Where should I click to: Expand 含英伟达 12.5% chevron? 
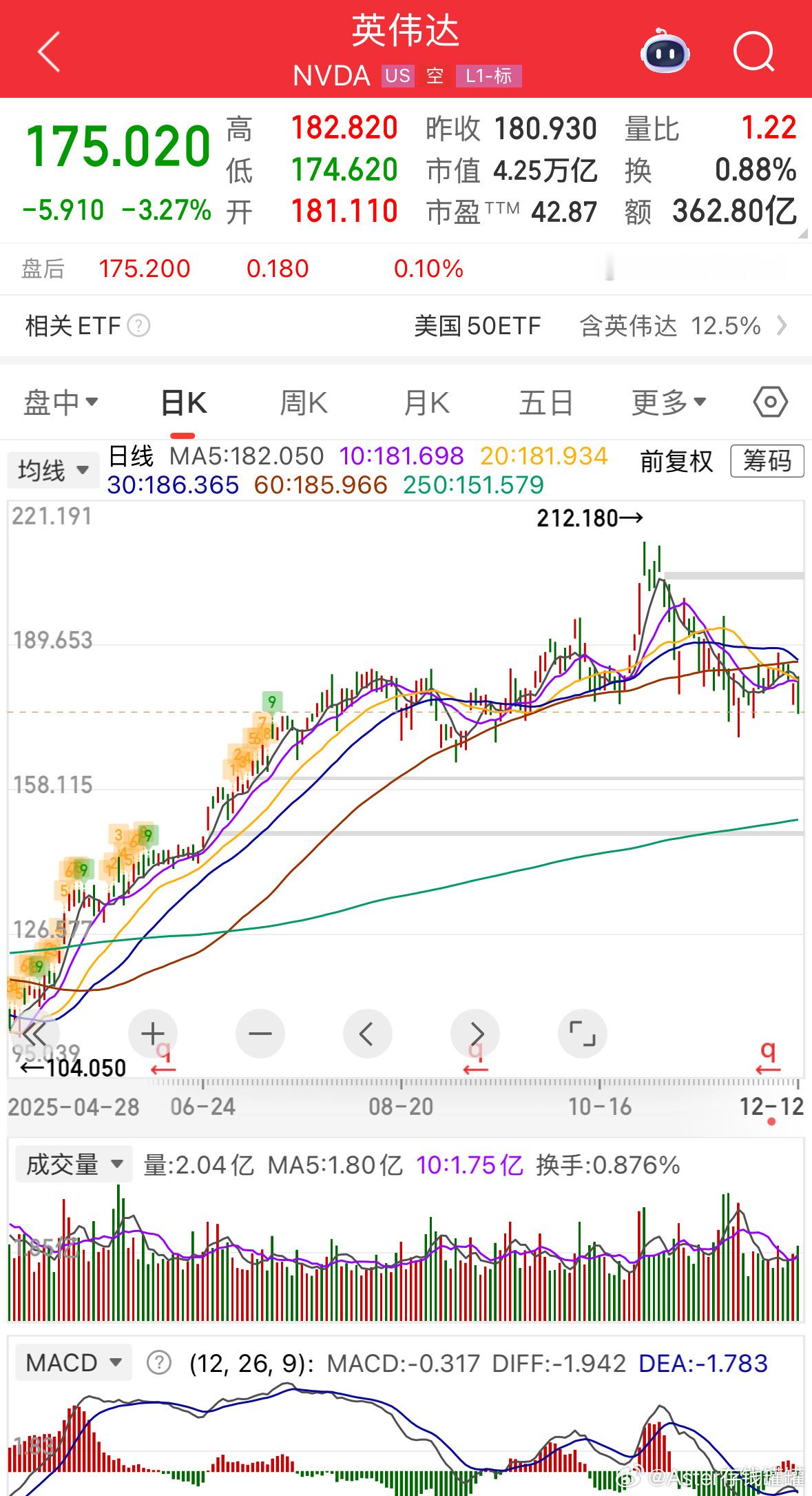[x=781, y=325]
